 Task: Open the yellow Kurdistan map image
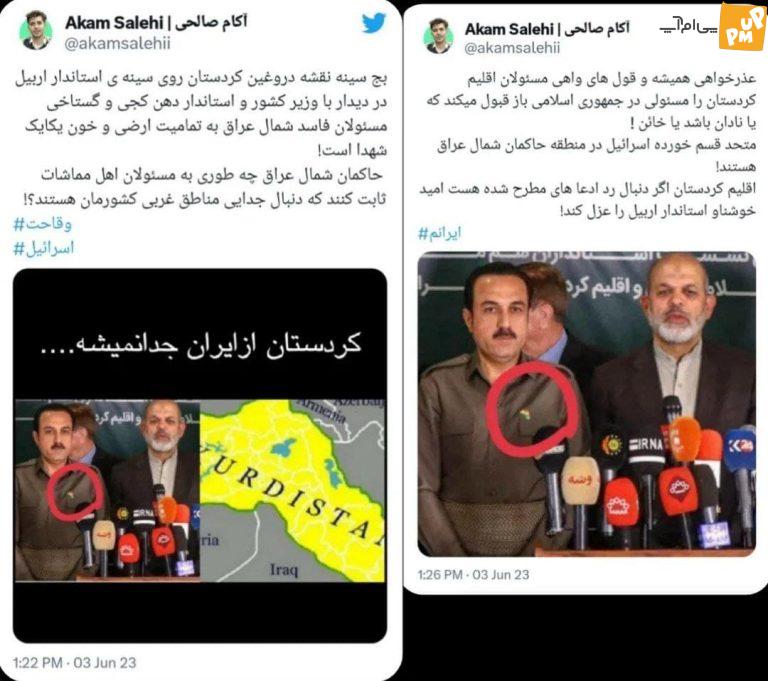pos(292,491)
